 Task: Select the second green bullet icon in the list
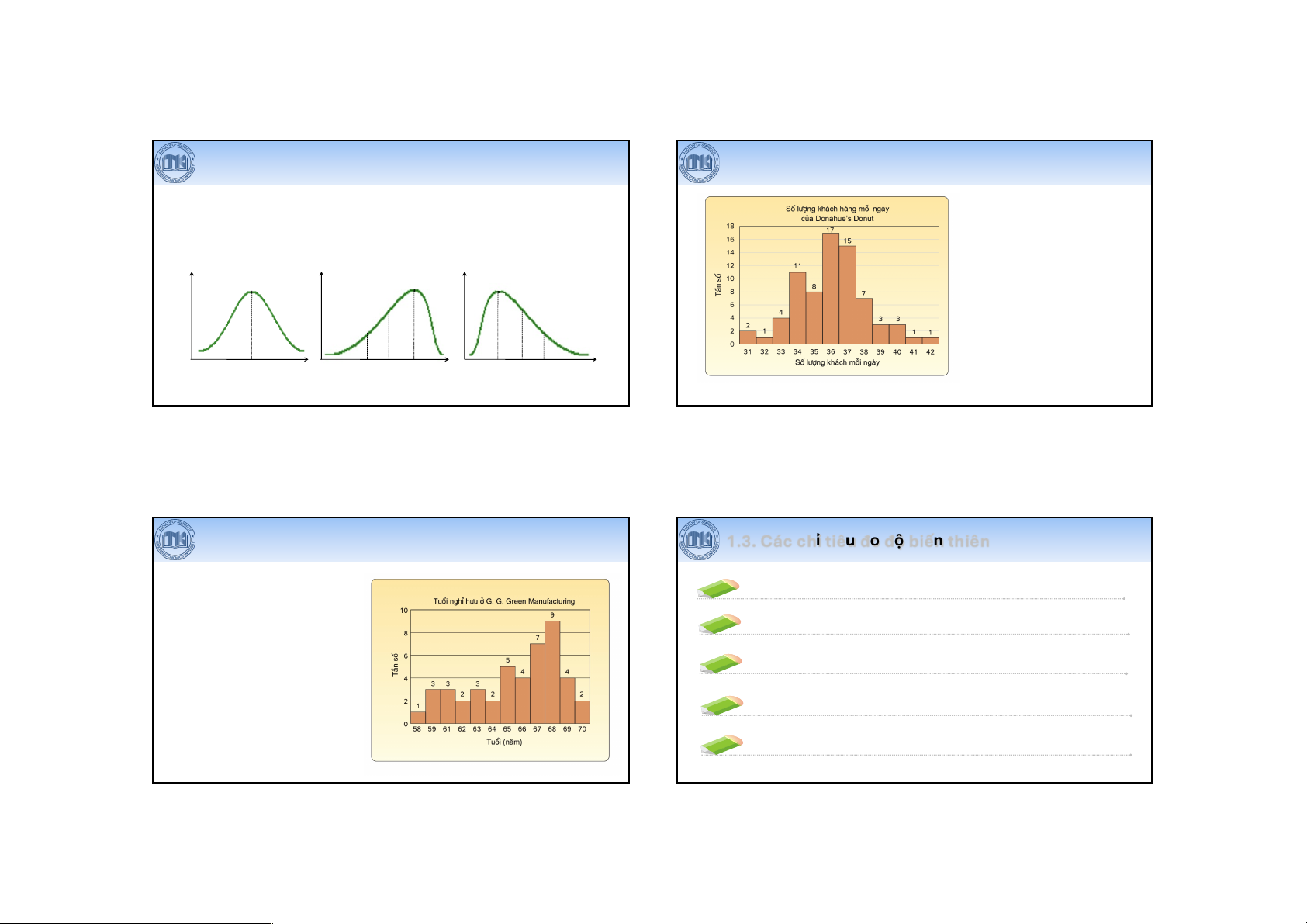pos(720,625)
